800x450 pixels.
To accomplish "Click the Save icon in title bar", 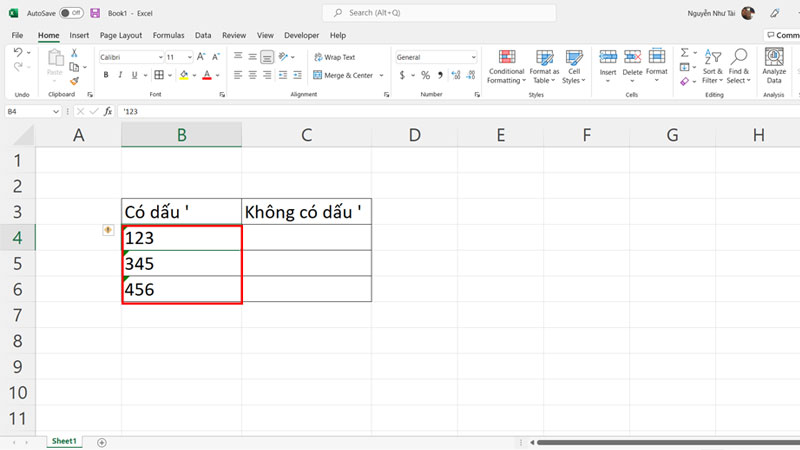I will tap(95, 13).
